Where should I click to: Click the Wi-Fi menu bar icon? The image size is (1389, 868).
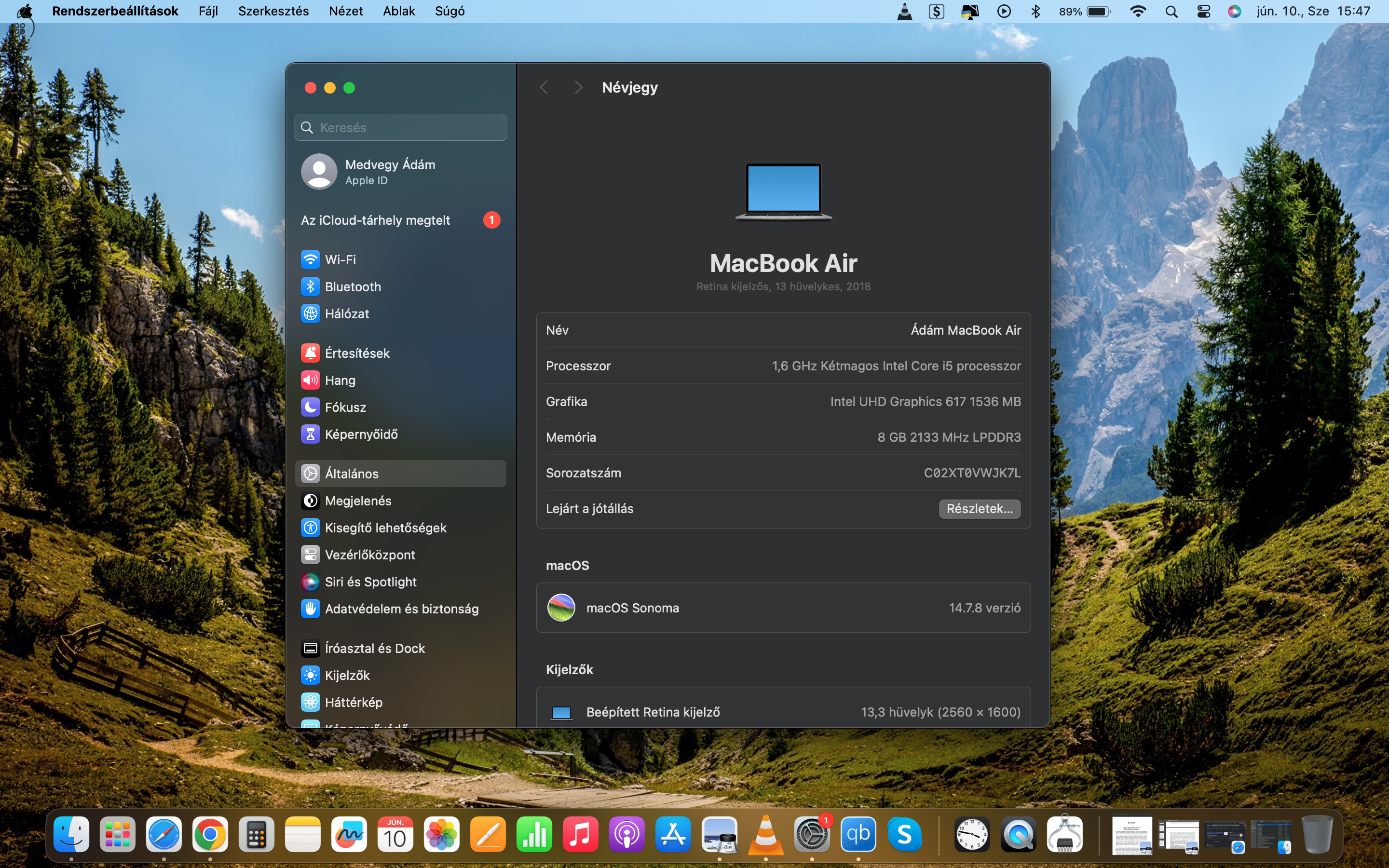point(1138,12)
